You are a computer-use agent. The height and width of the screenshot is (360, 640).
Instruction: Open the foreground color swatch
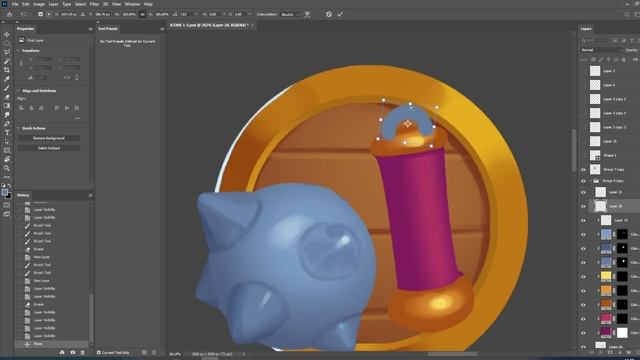[4, 192]
